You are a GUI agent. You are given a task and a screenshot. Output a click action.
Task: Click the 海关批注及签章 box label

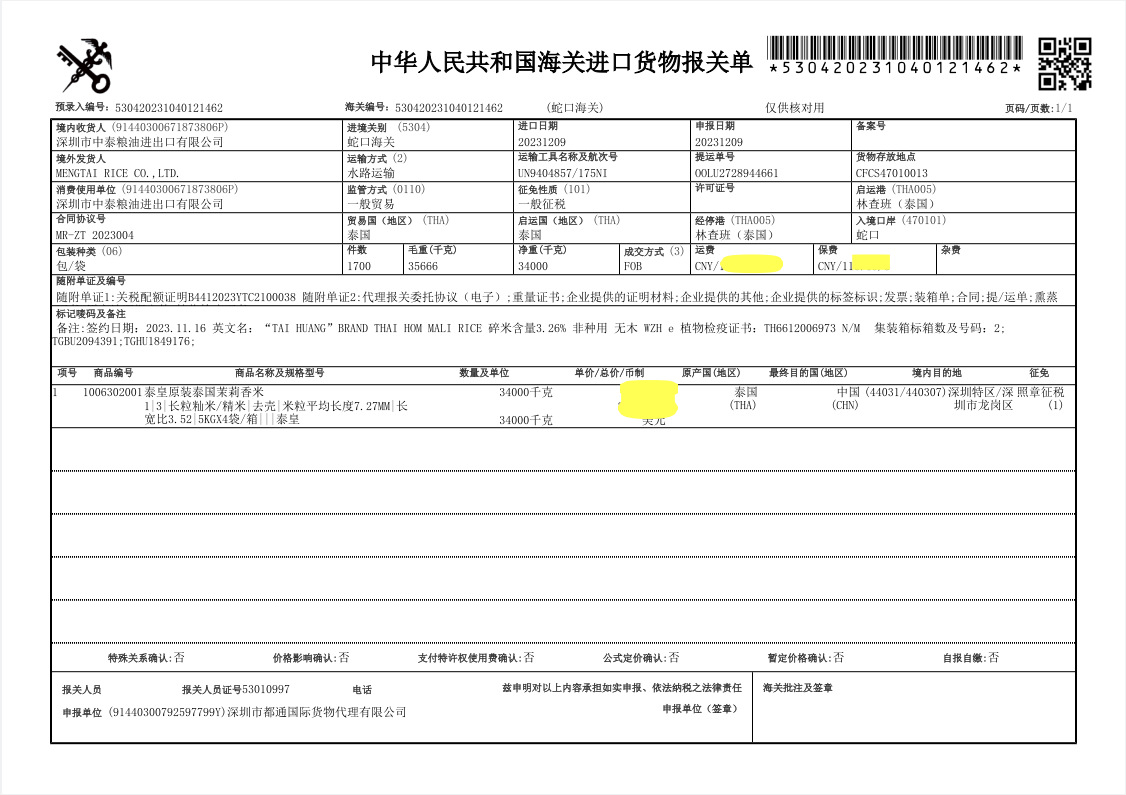(797, 688)
